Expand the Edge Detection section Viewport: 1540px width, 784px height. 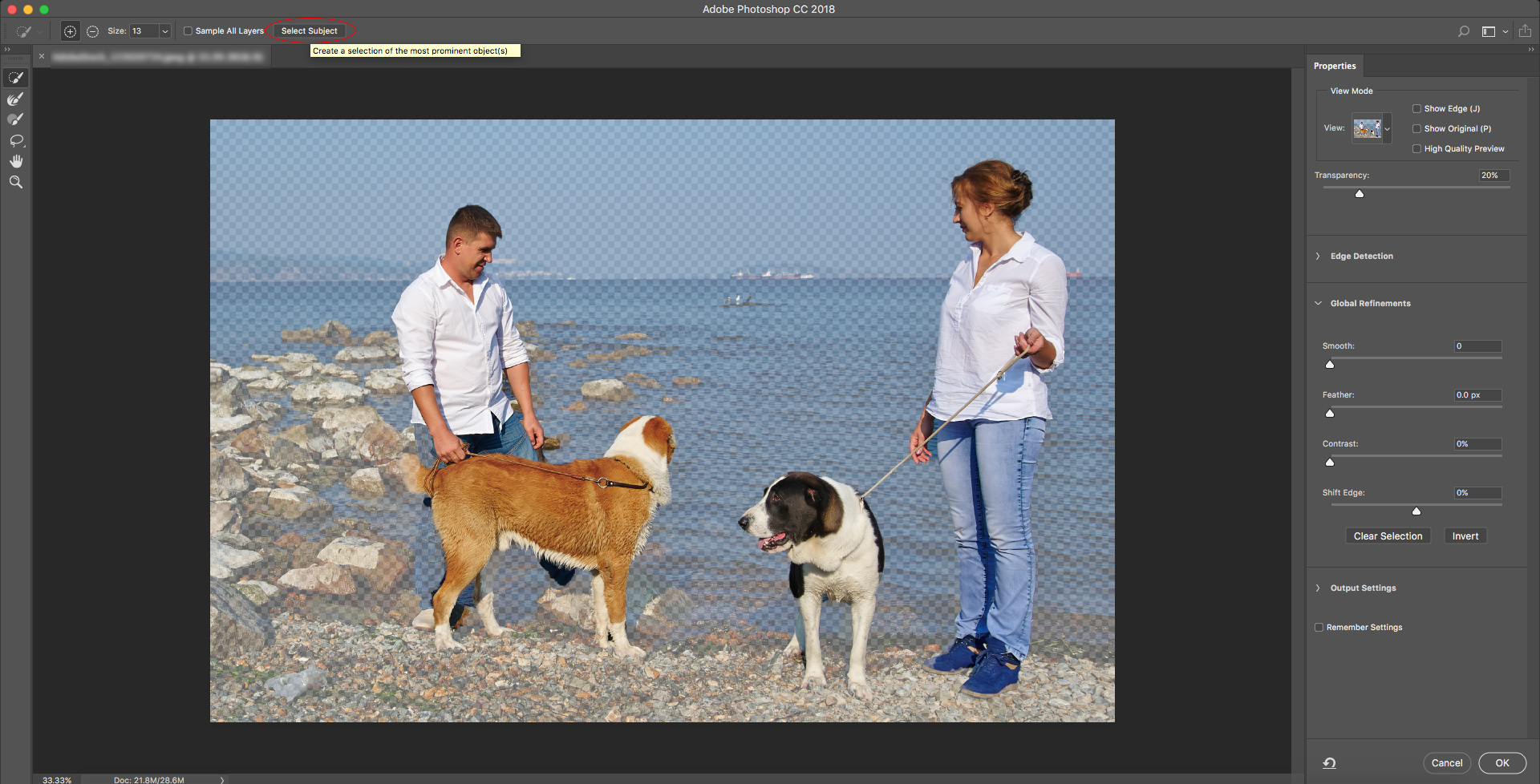(x=1318, y=257)
